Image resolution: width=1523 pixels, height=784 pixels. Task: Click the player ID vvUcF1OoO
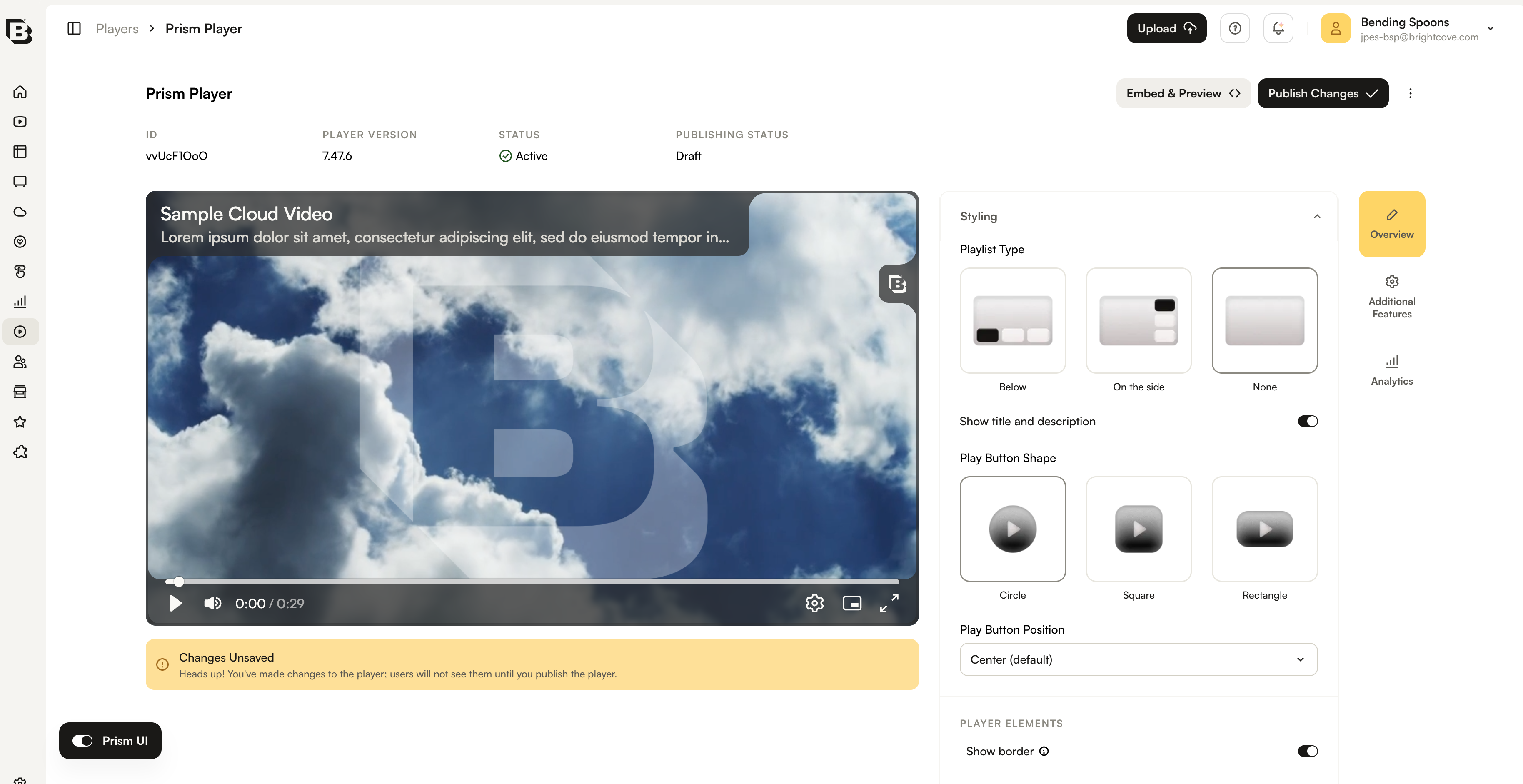pyautogui.click(x=176, y=156)
